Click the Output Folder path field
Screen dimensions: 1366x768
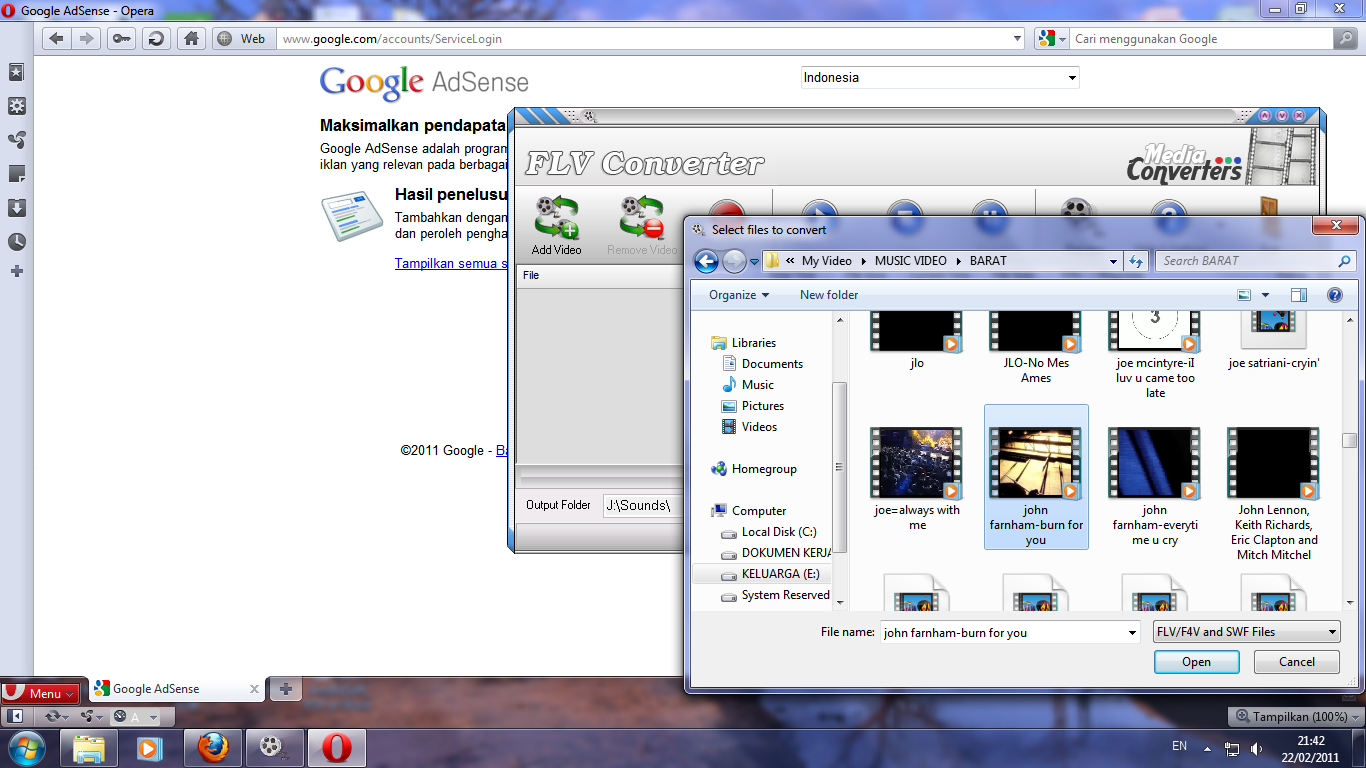tap(642, 506)
